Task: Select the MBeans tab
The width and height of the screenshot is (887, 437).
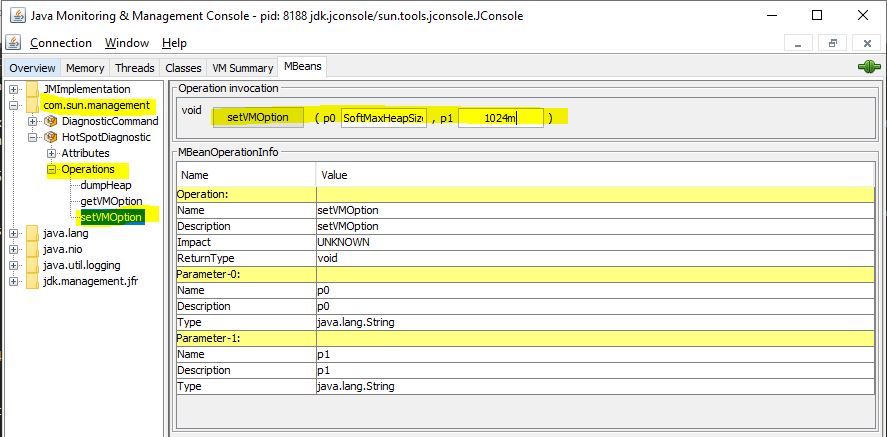Action: tap(303, 66)
